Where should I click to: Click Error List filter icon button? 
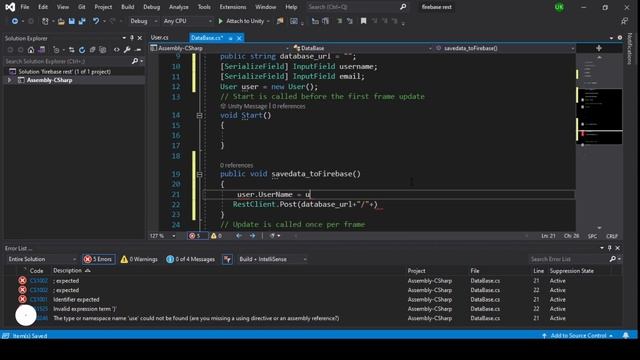click(227, 259)
